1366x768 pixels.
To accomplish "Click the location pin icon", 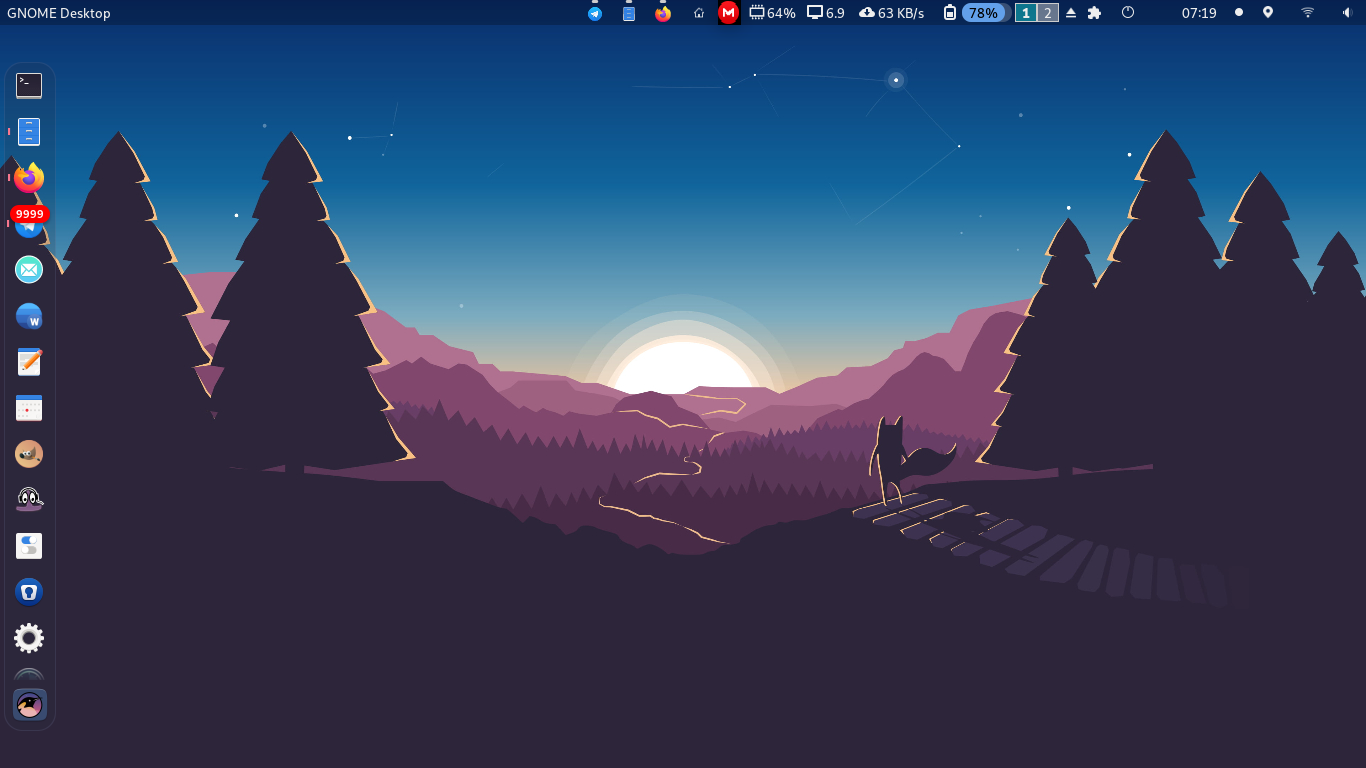I will [x=1268, y=13].
